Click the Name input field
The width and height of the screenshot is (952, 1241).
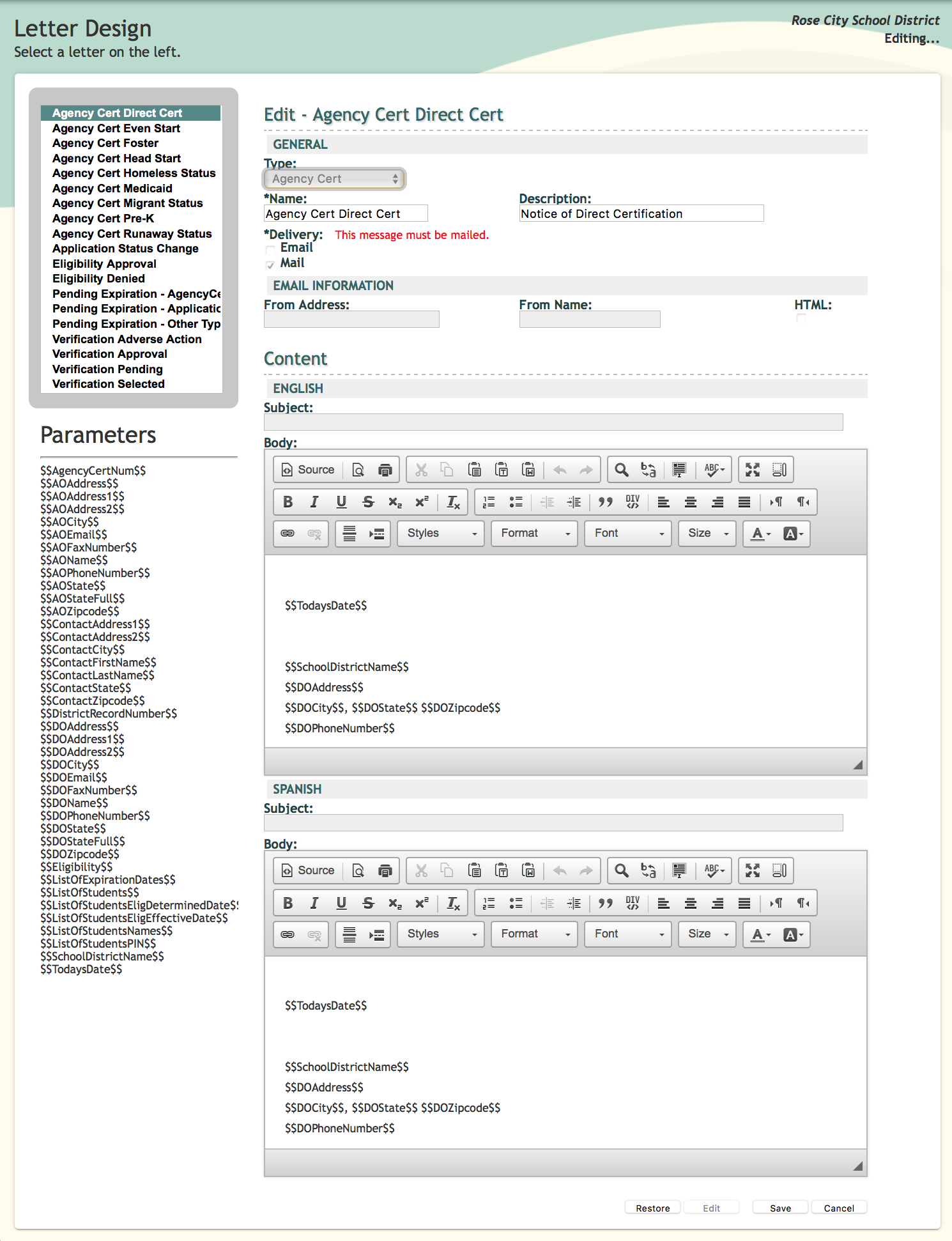(346, 213)
